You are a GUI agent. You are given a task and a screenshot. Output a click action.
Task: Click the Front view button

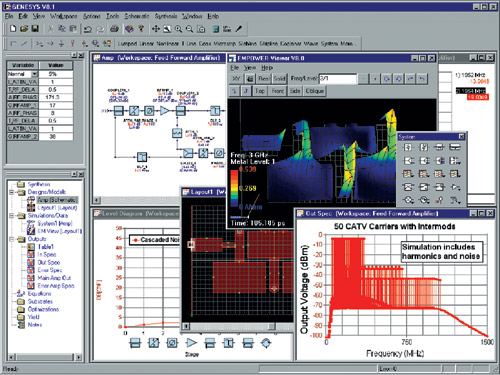point(277,91)
